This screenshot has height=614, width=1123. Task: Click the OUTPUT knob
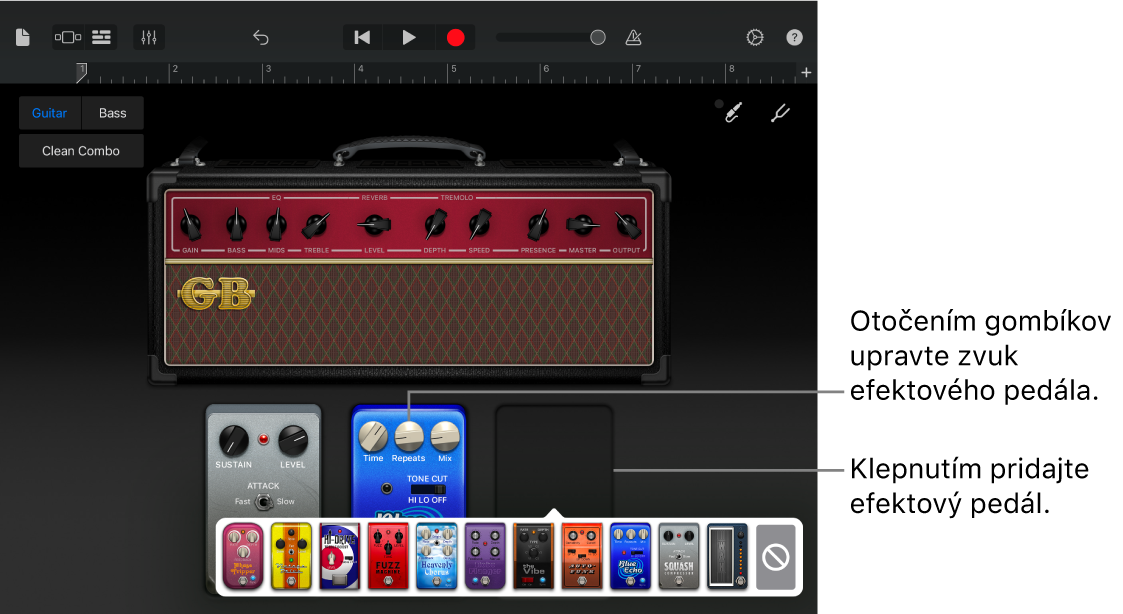627,226
